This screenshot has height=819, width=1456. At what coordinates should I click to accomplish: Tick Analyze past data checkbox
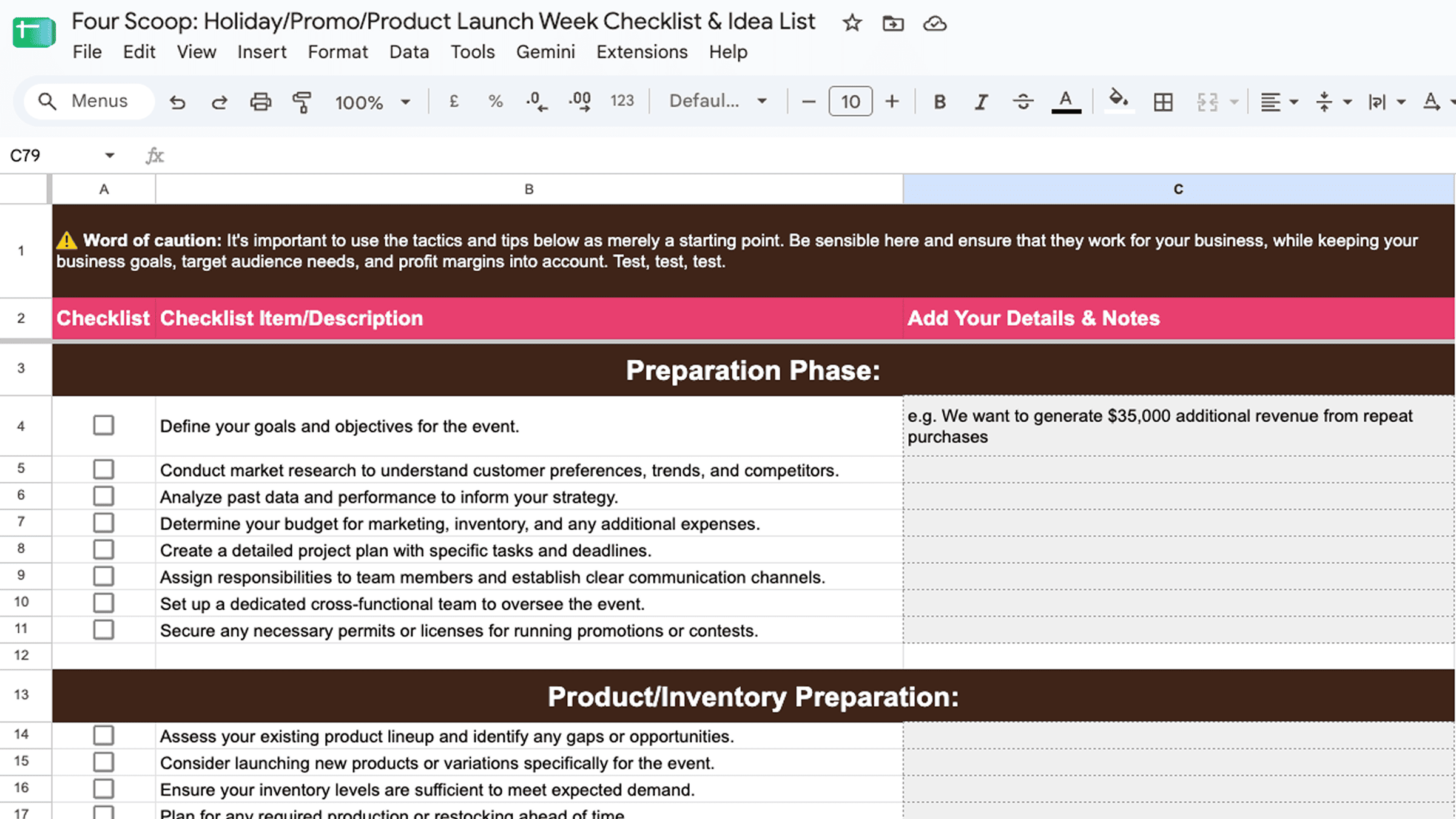[104, 496]
